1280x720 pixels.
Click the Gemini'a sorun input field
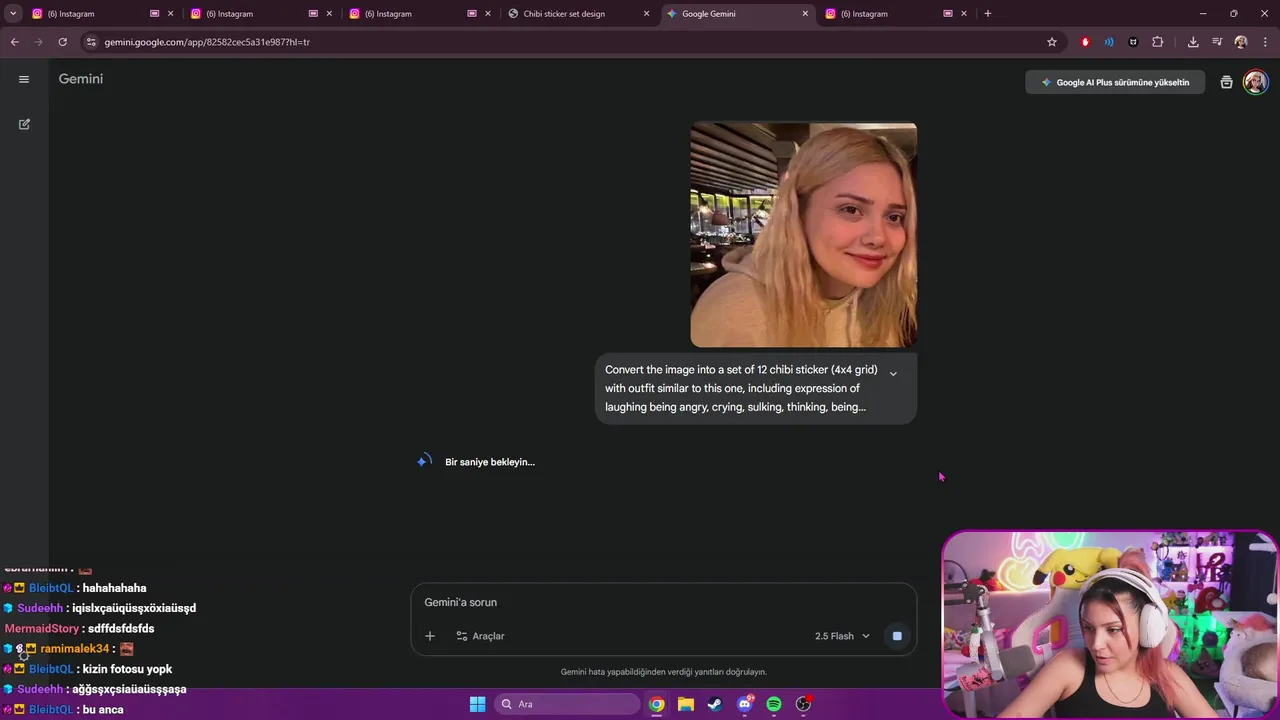(x=664, y=602)
